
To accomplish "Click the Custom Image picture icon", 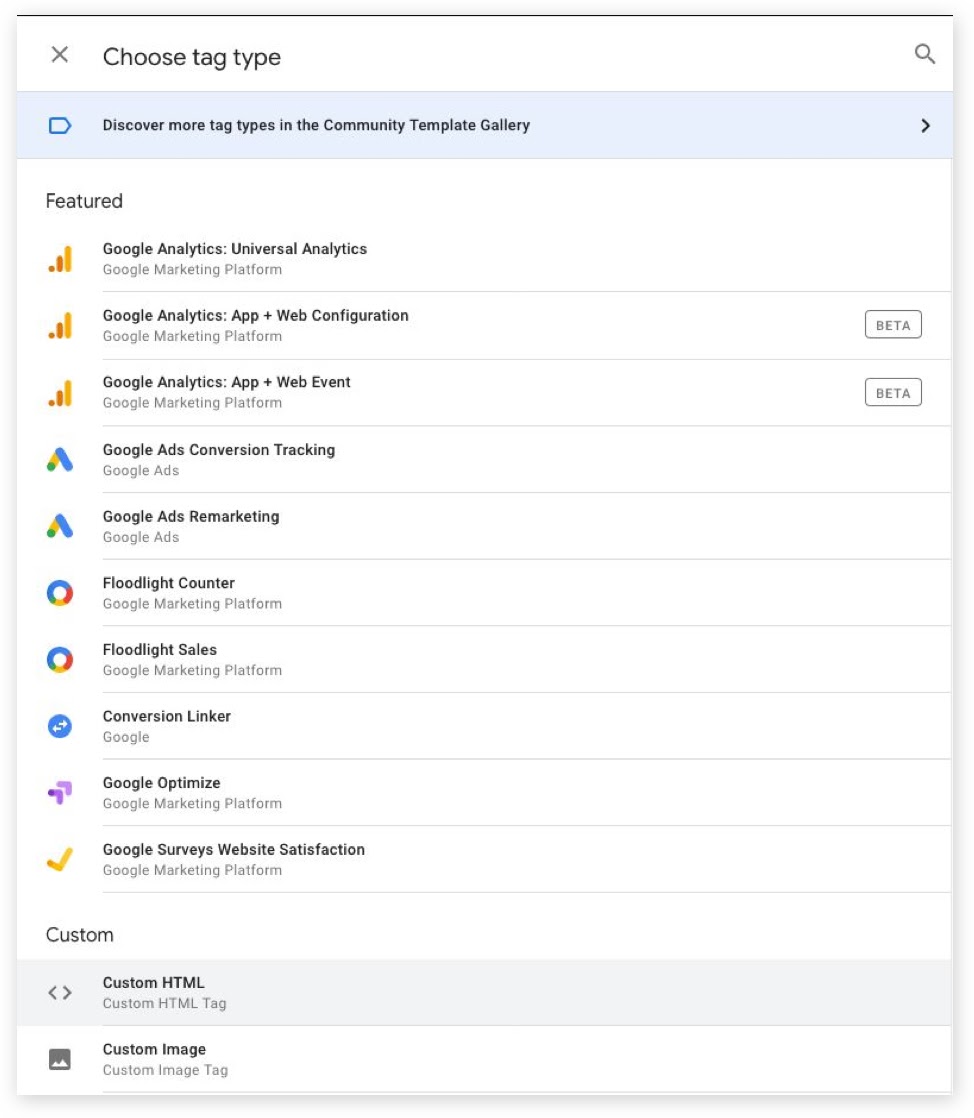I will pos(60,1060).
